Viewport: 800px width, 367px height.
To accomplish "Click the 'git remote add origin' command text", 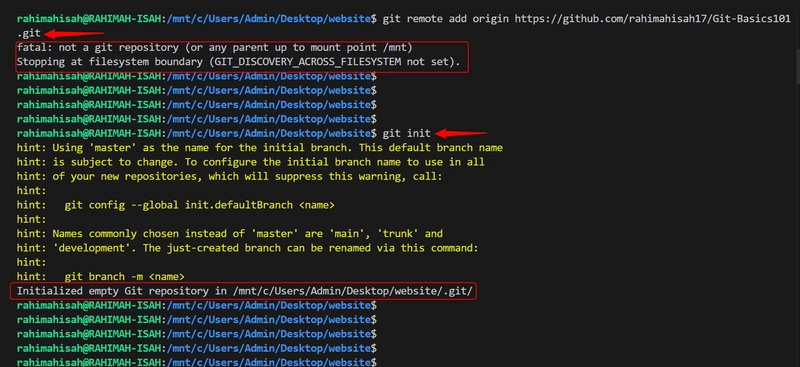I will (445, 19).
